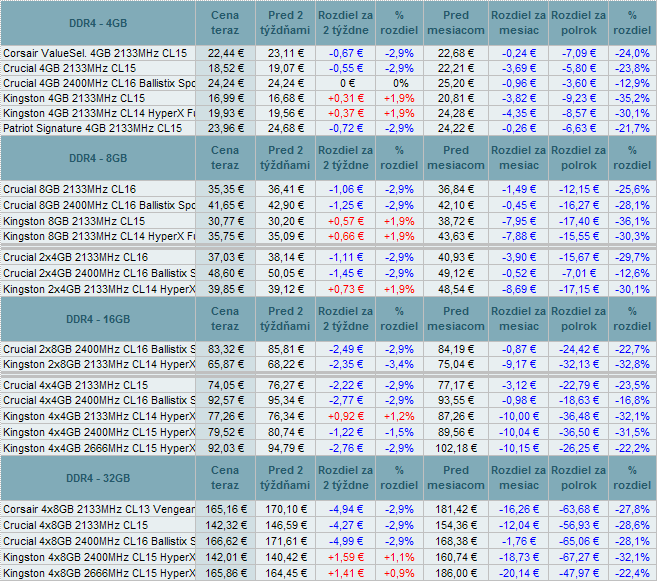657x581 pixels.
Task: Click the red '+0,57 €' difference cell
Action: [x=346, y=221]
